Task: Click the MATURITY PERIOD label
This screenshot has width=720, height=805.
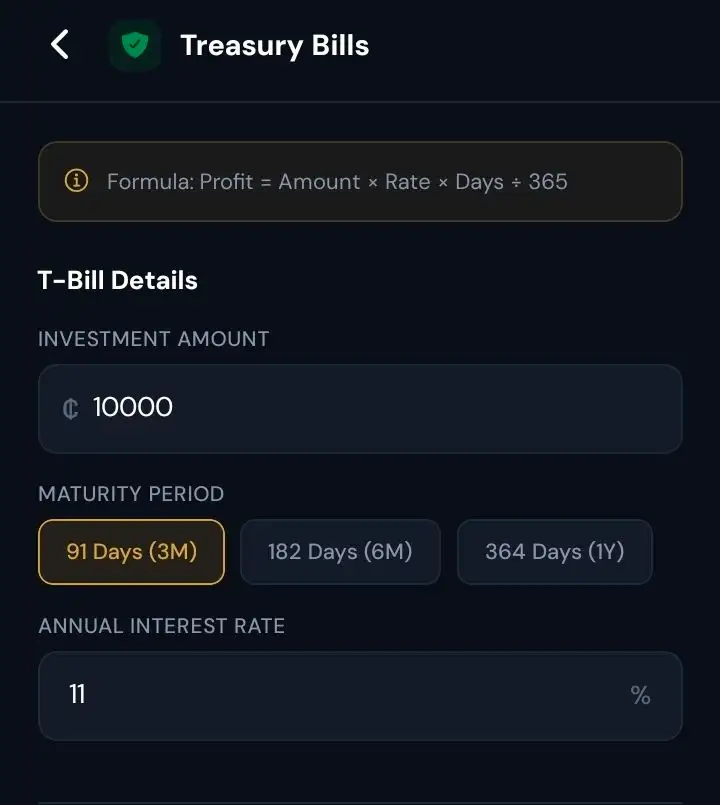Action: coord(131,494)
